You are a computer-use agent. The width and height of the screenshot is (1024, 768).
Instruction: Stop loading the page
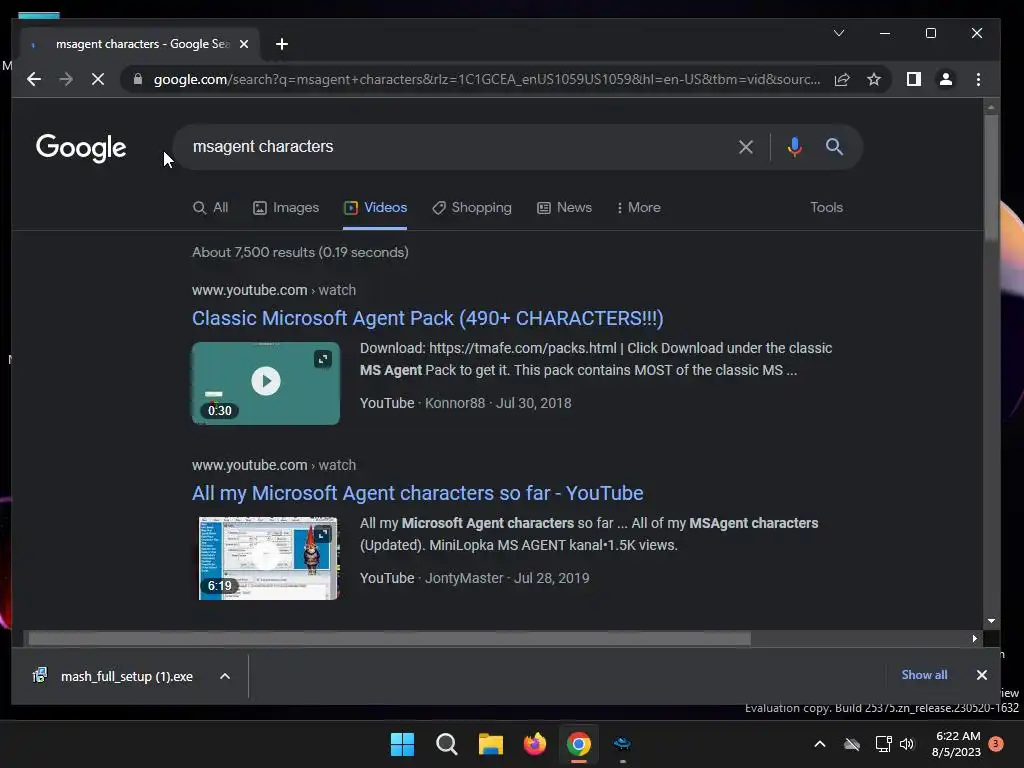98,80
